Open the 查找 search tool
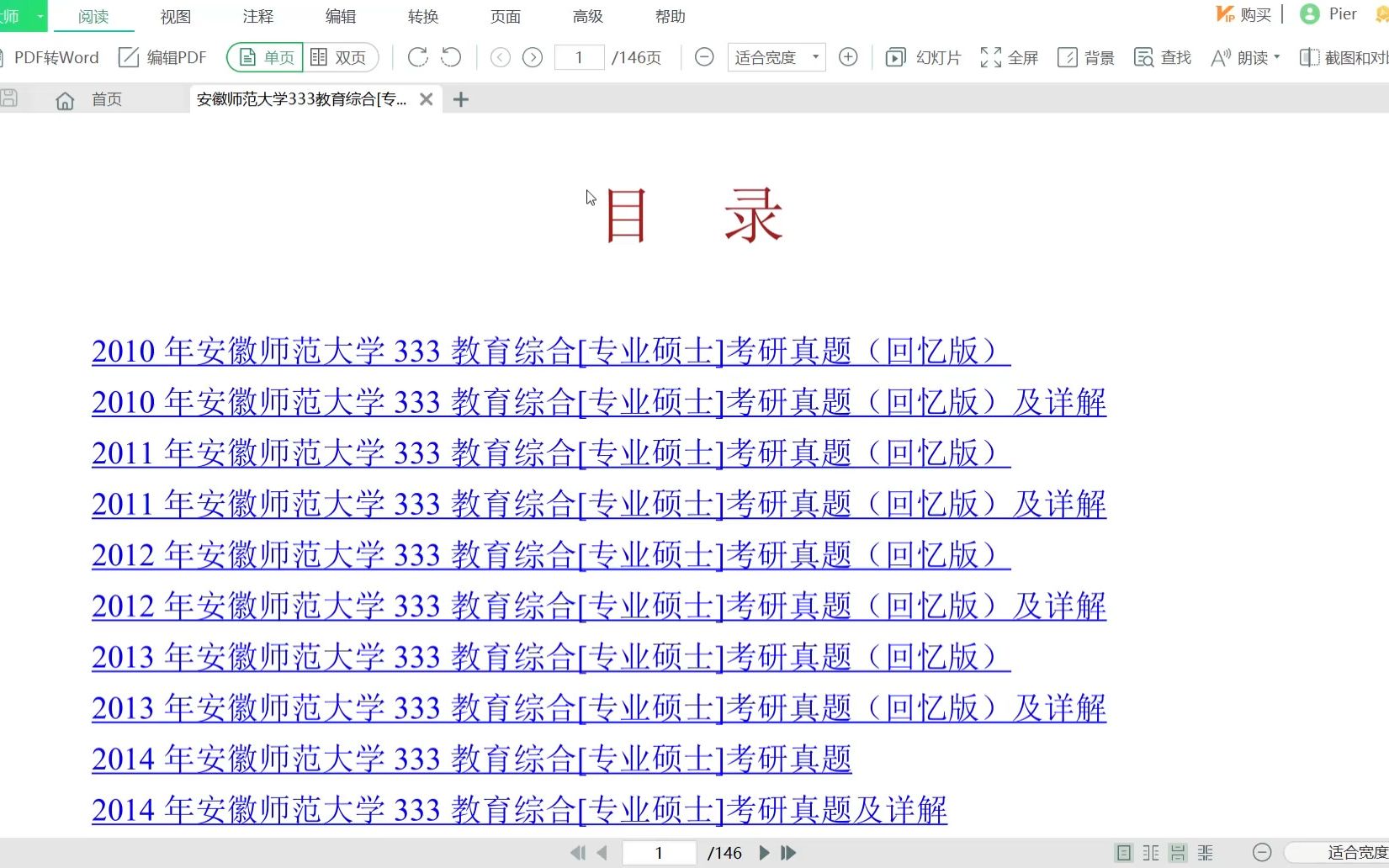This screenshot has height=868, width=1389. click(x=1163, y=57)
